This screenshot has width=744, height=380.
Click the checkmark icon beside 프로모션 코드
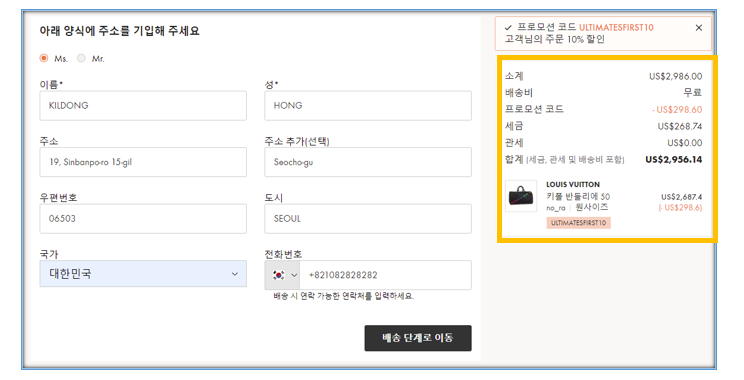pyautogui.click(x=508, y=28)
